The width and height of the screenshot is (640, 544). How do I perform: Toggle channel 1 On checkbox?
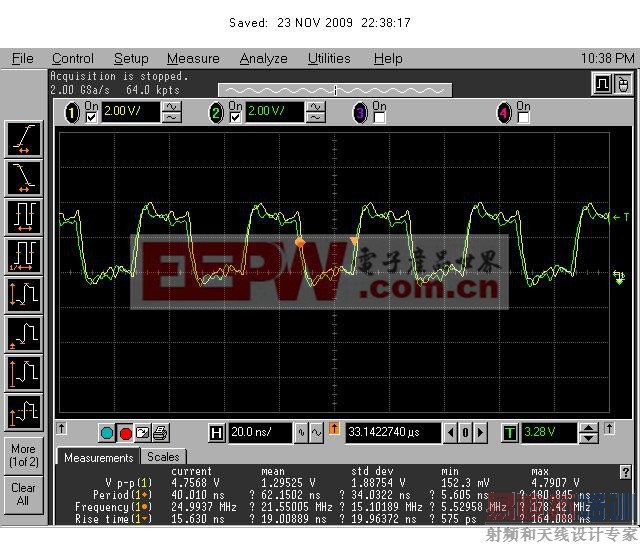(91, 118)
